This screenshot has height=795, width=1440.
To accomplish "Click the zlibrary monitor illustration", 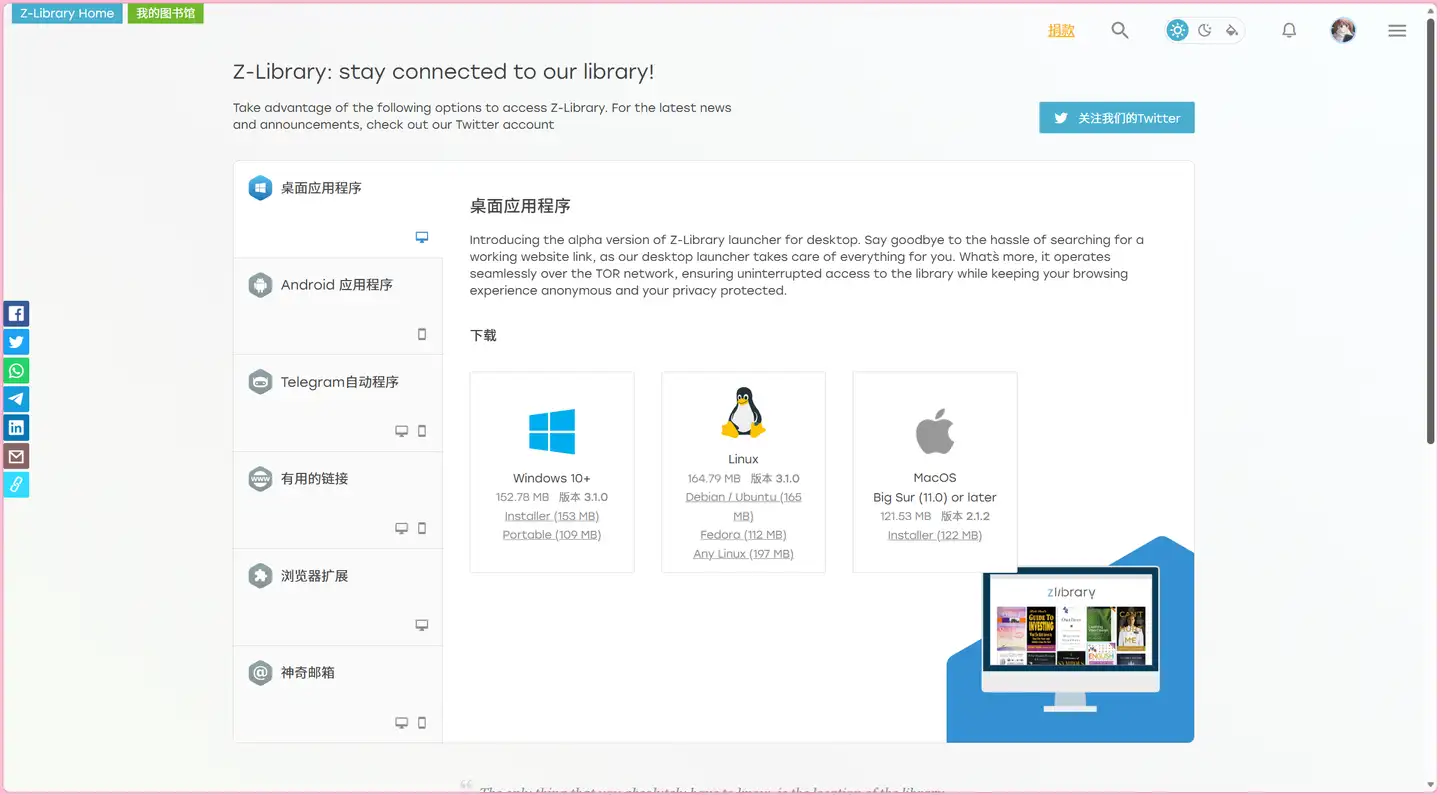I will [1070, 640].
